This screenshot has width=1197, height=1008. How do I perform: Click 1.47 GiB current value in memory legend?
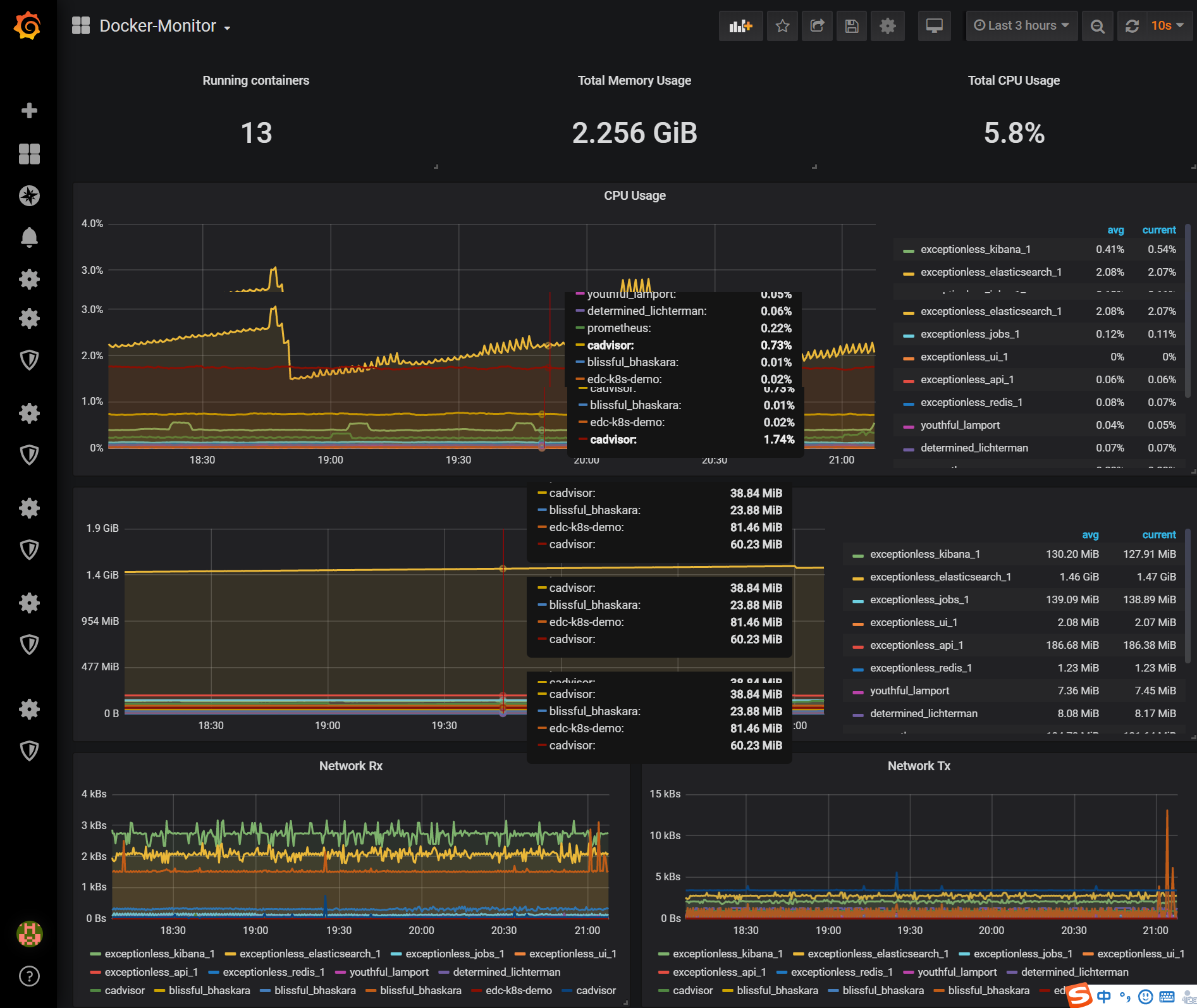coord(1156,577)
